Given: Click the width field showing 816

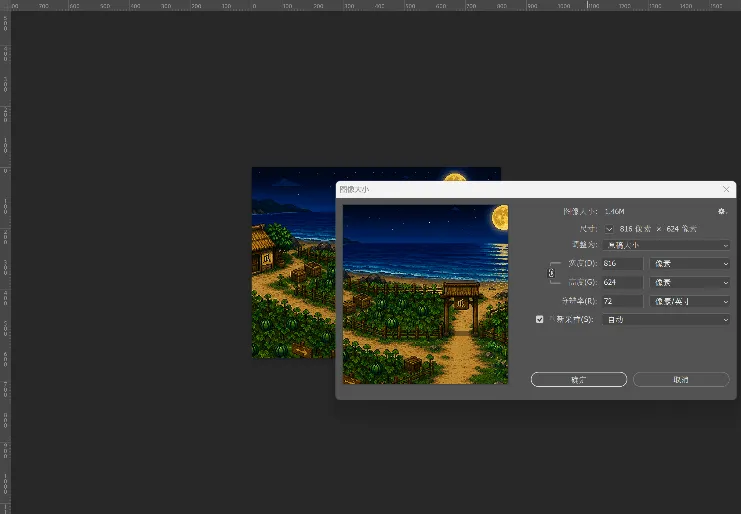Looking at the screenshot, I should tap(622, 264).
